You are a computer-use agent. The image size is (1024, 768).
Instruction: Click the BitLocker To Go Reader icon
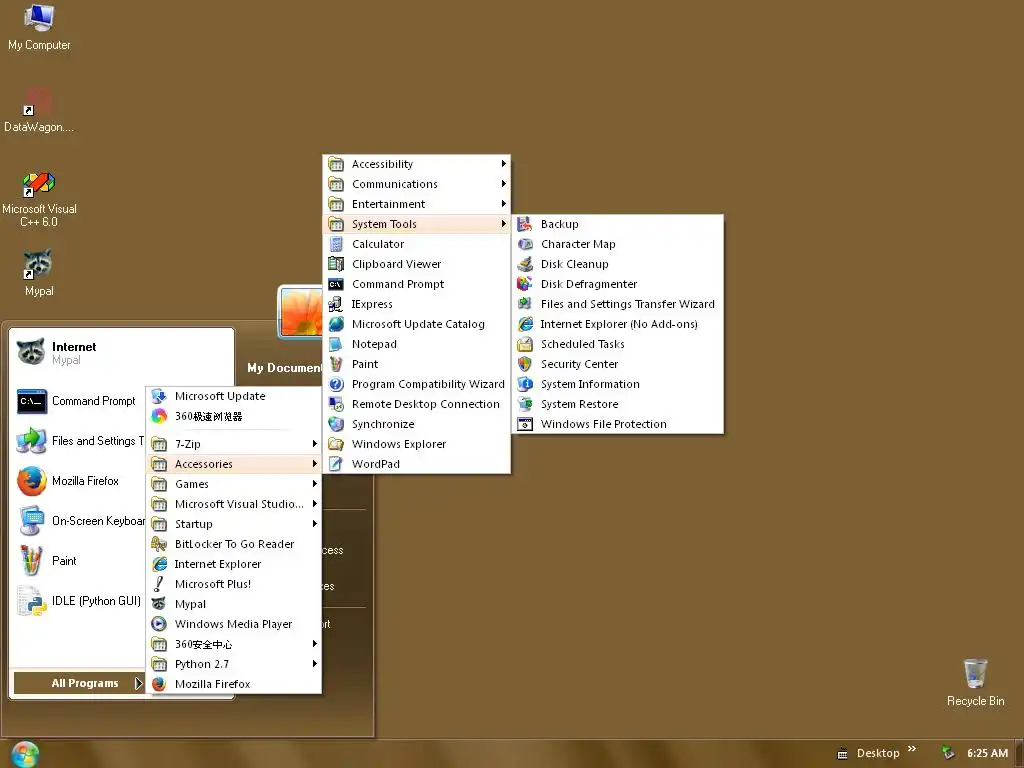click(x=159, y=544)
